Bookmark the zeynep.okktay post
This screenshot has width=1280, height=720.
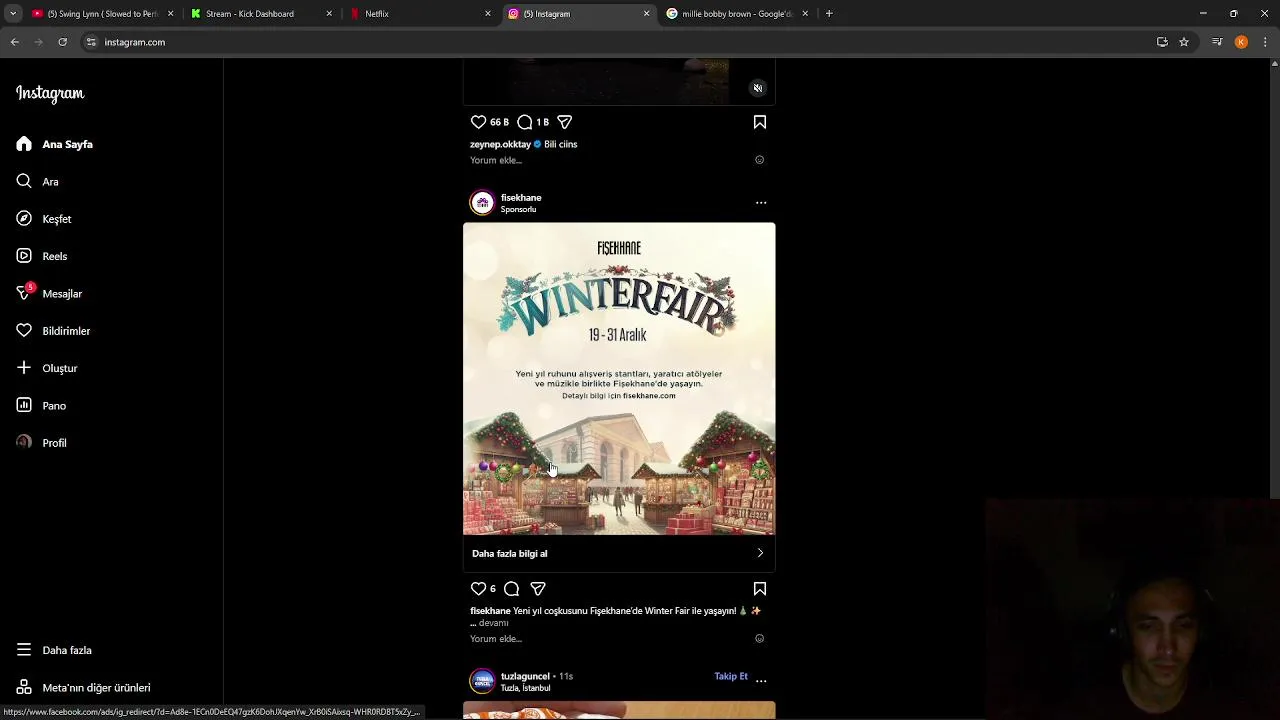point(760,122)
